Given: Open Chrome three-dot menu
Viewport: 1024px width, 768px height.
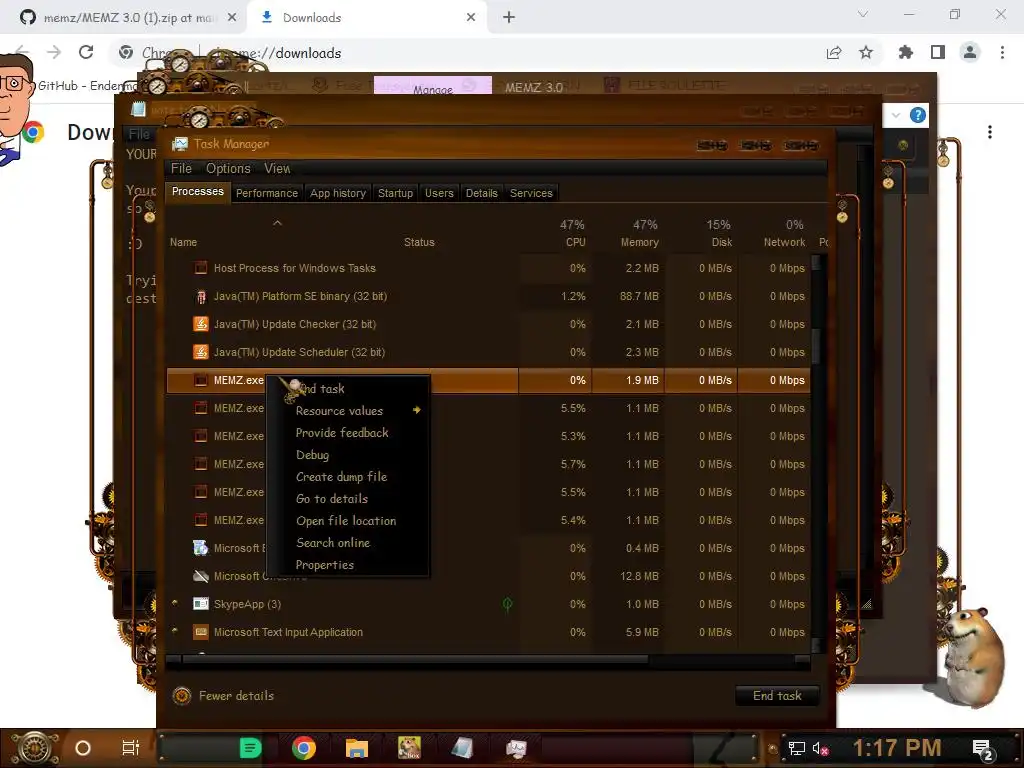Looking at the screenshot, I should [1002, 52].
